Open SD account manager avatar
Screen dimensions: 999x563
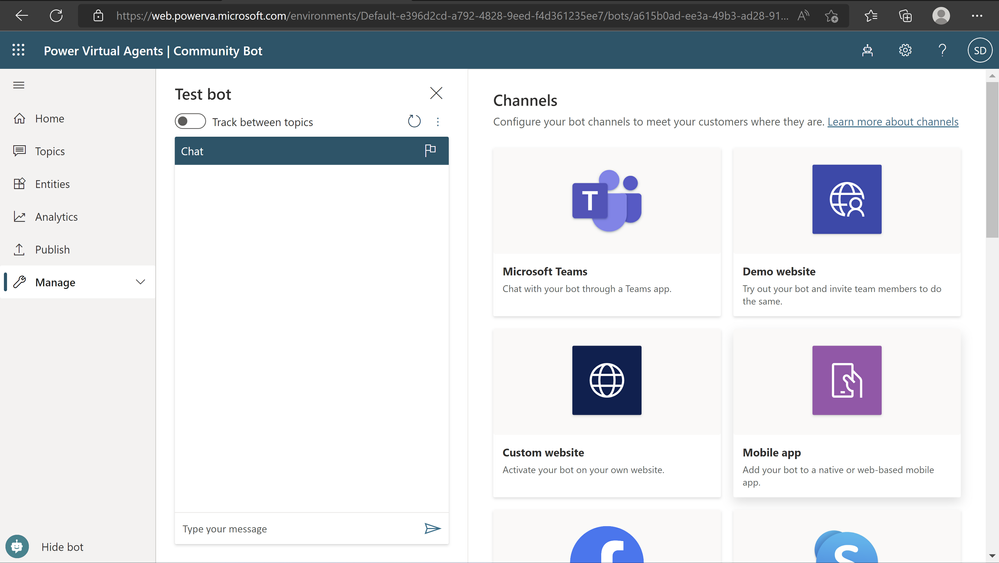point(980,50)
